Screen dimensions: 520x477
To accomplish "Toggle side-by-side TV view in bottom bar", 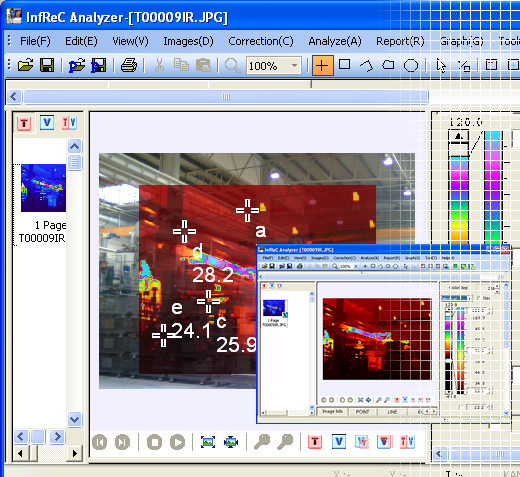I will coord(407,442).
